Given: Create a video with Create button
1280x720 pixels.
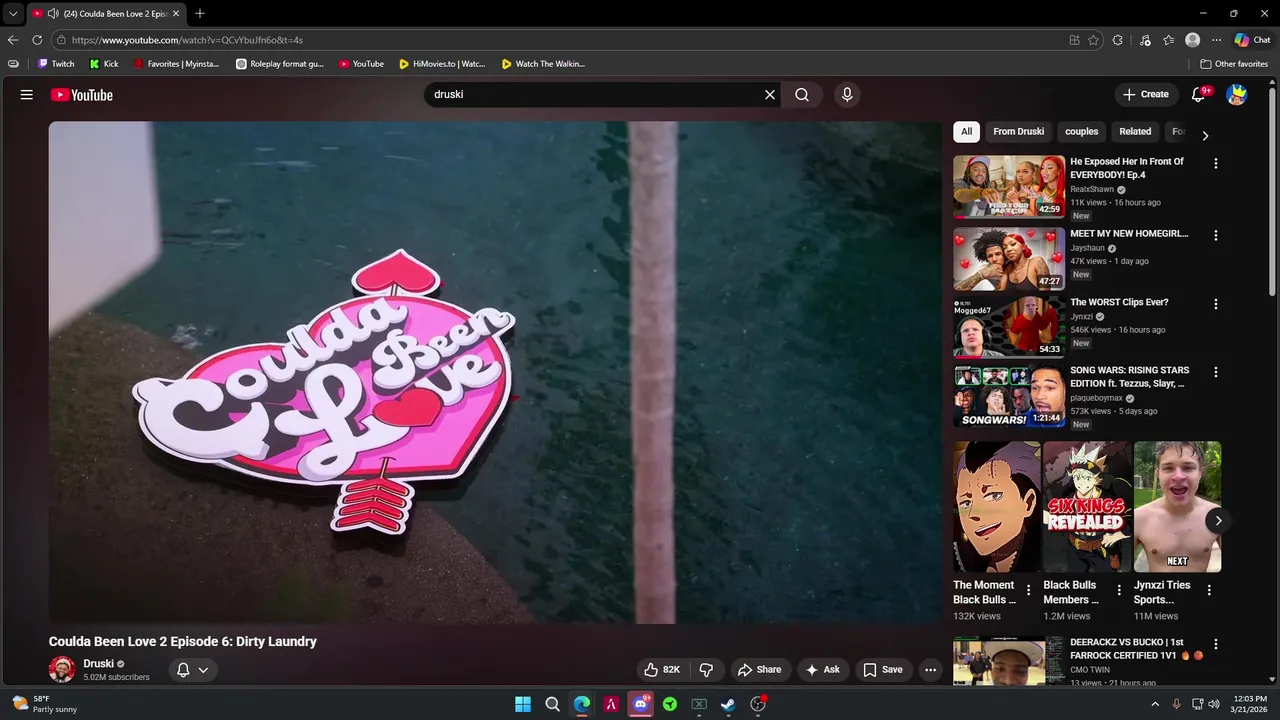Looking at the screenshot, I should [1146, 95].
